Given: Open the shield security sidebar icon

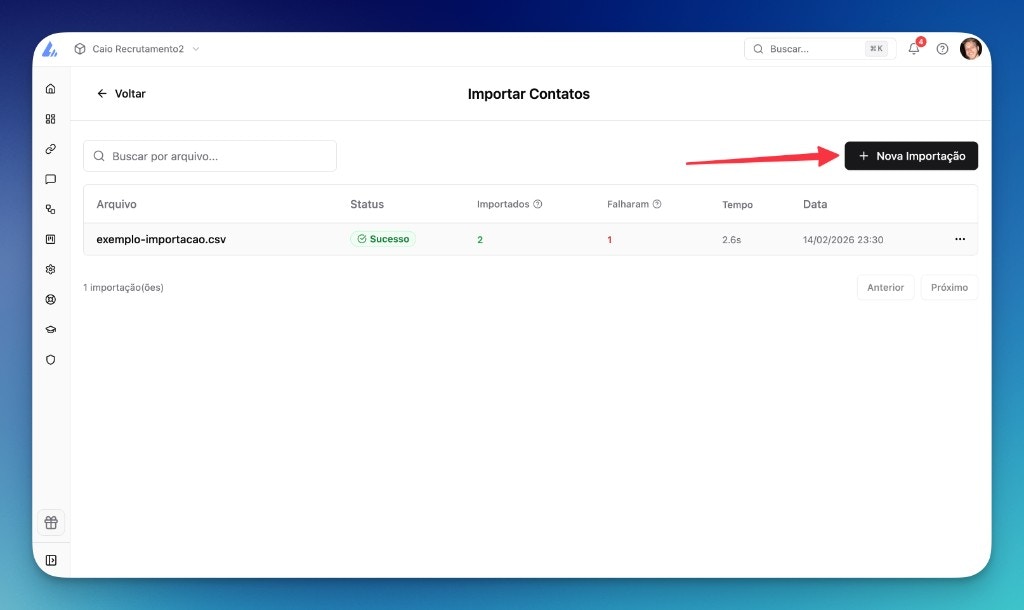Looking at the screenshot, I should coord(50,359).
